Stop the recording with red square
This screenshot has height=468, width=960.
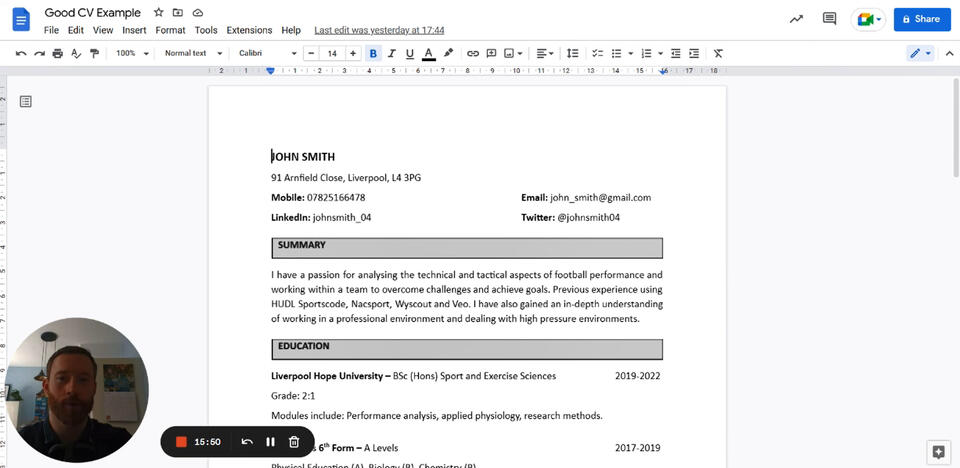[x=181, y=442]
